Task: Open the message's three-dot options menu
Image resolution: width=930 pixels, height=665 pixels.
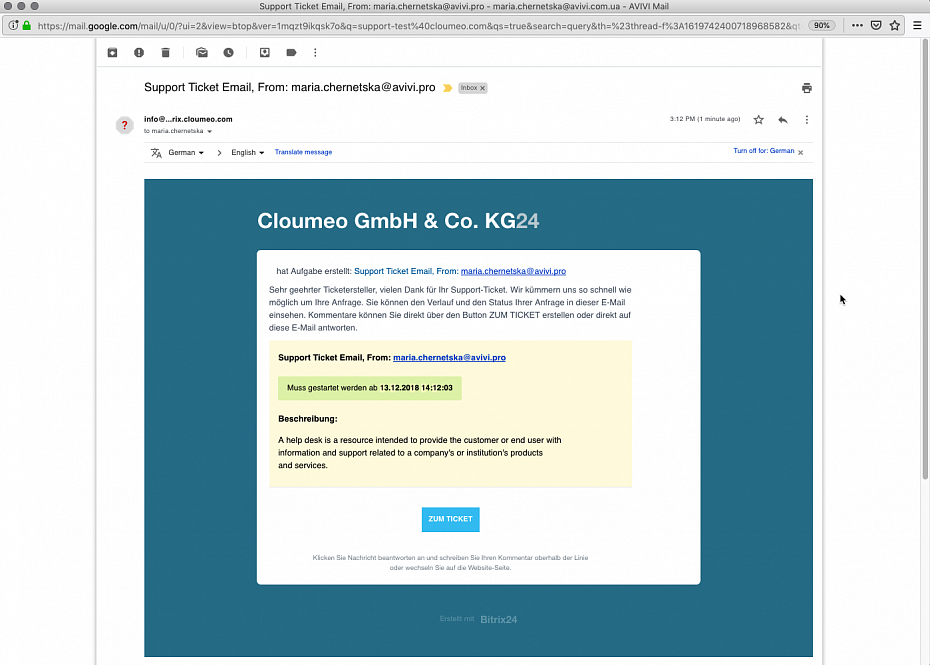Action: click(x=807, y=120)
